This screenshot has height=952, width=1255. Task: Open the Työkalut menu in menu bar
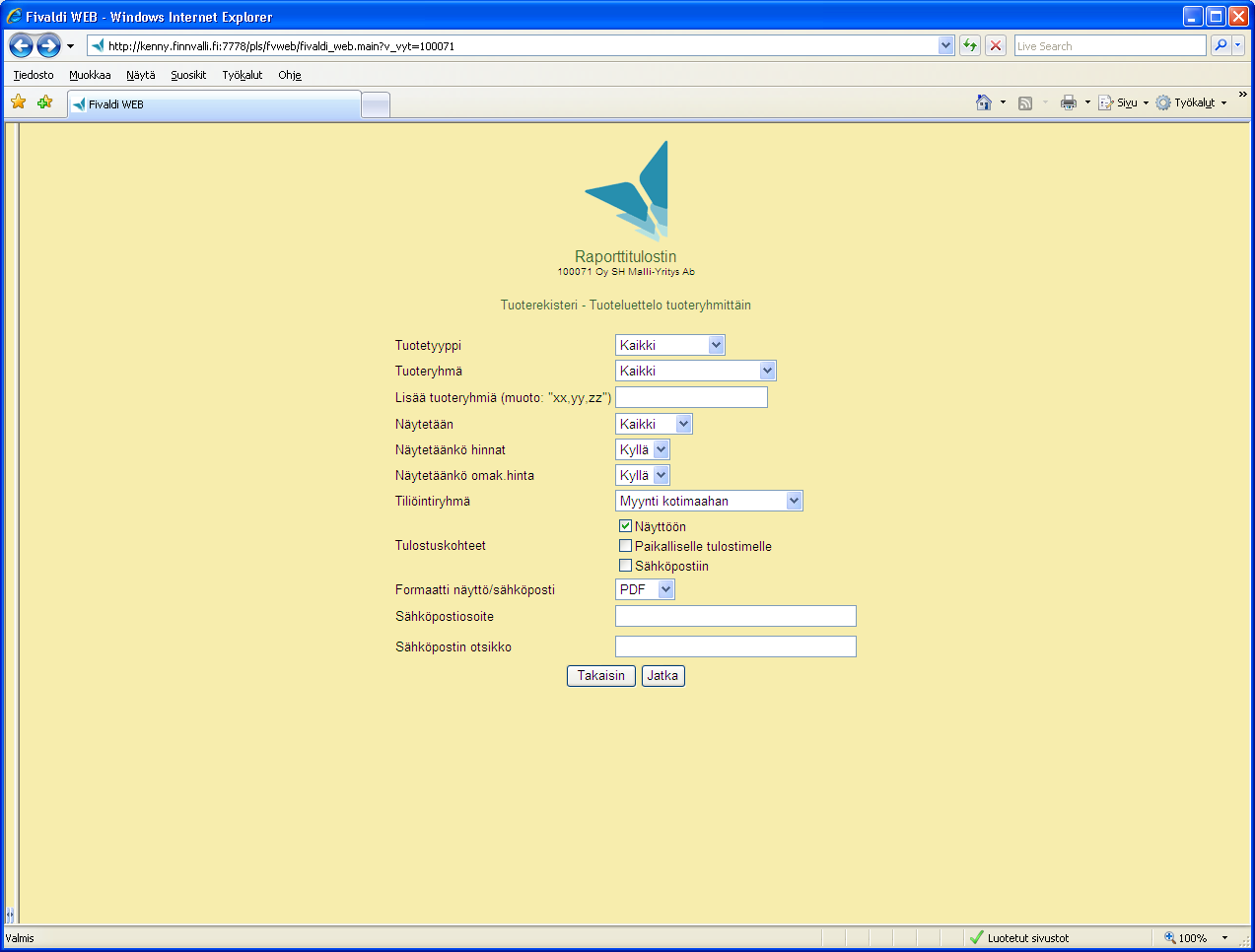point(242,75)
